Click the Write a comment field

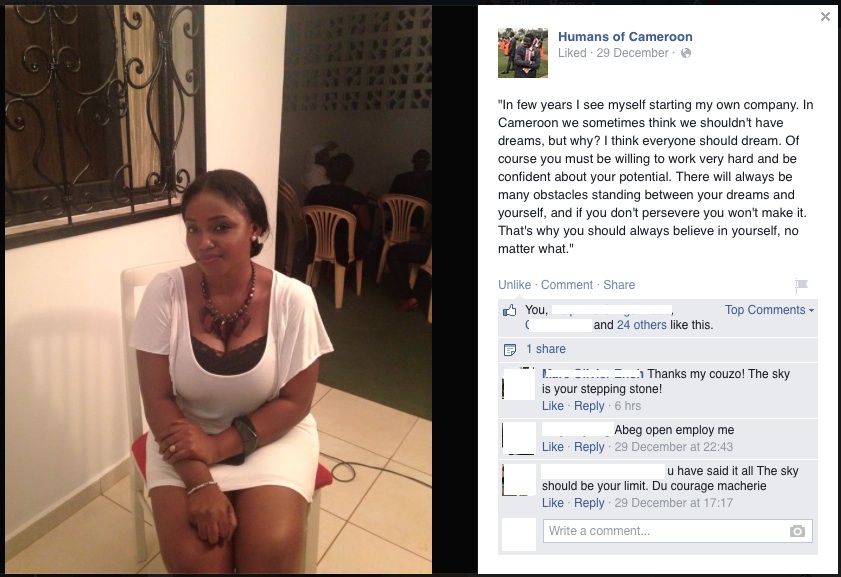pos(677,531)
